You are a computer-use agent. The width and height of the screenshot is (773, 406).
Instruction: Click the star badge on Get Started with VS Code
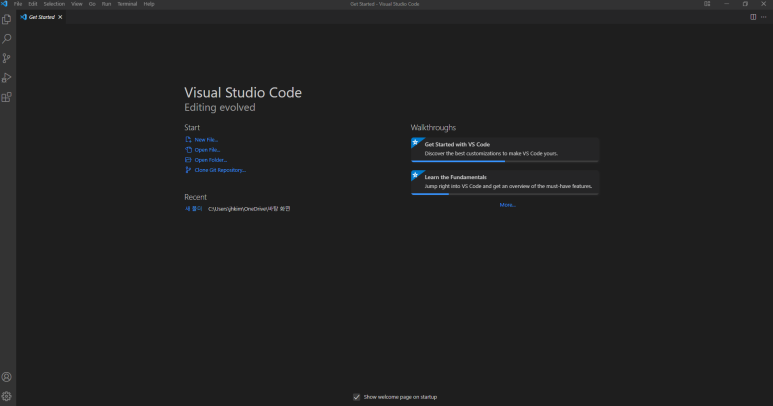[x=416, y=142]
